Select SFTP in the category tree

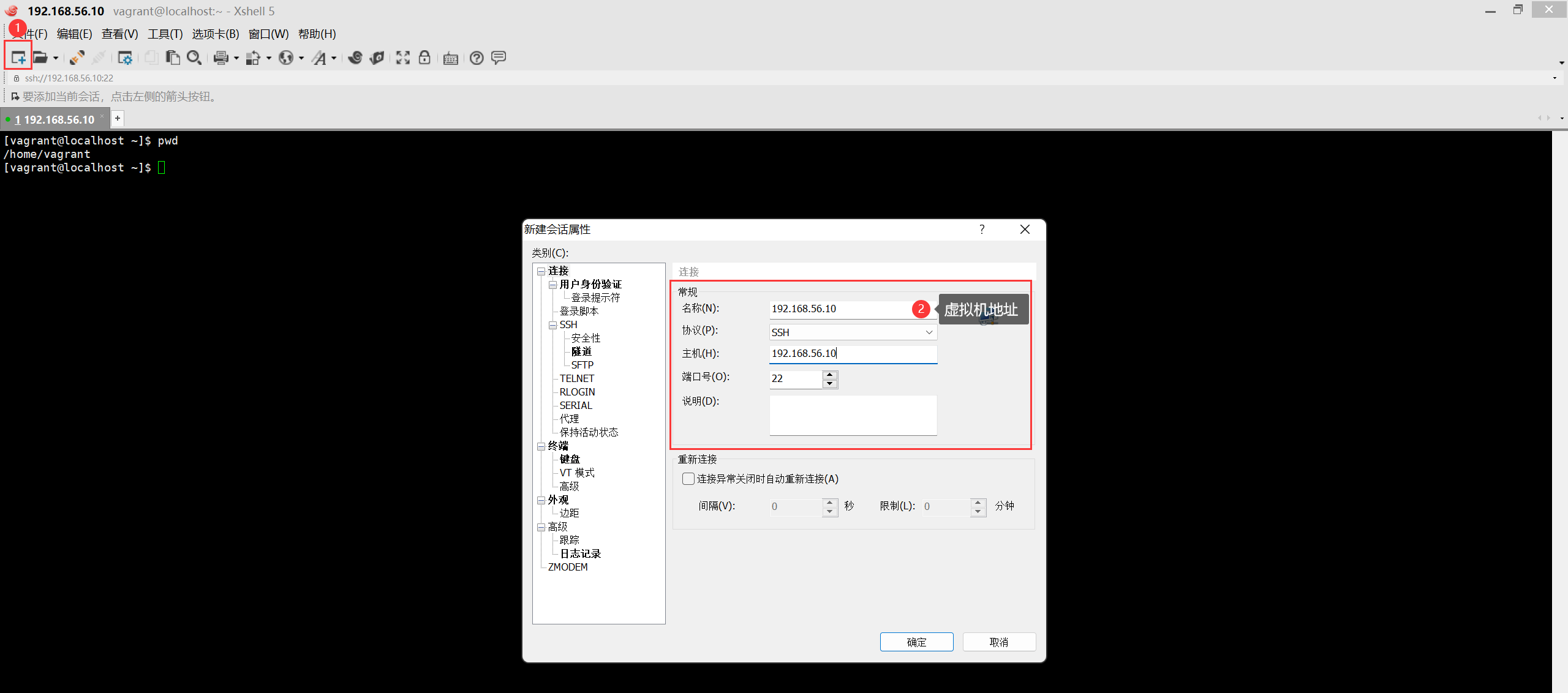pyautogui.click(x=582, y=365)
